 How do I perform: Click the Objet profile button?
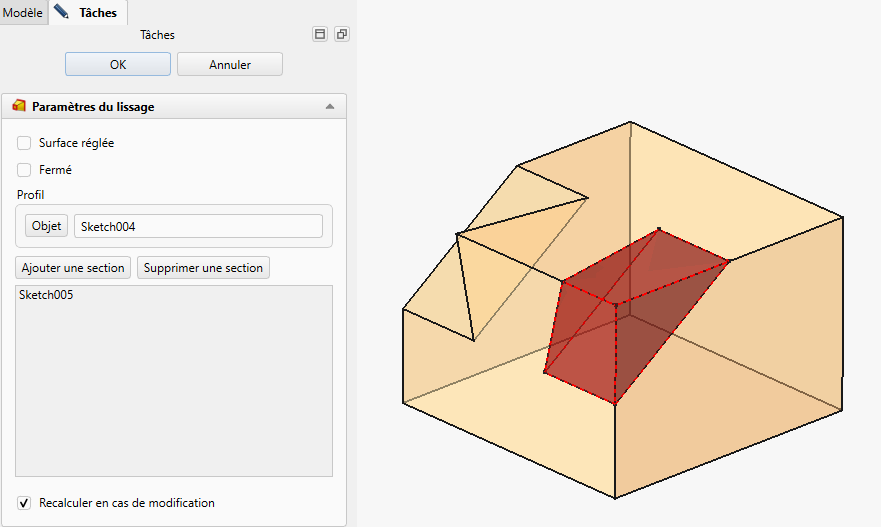46,226
